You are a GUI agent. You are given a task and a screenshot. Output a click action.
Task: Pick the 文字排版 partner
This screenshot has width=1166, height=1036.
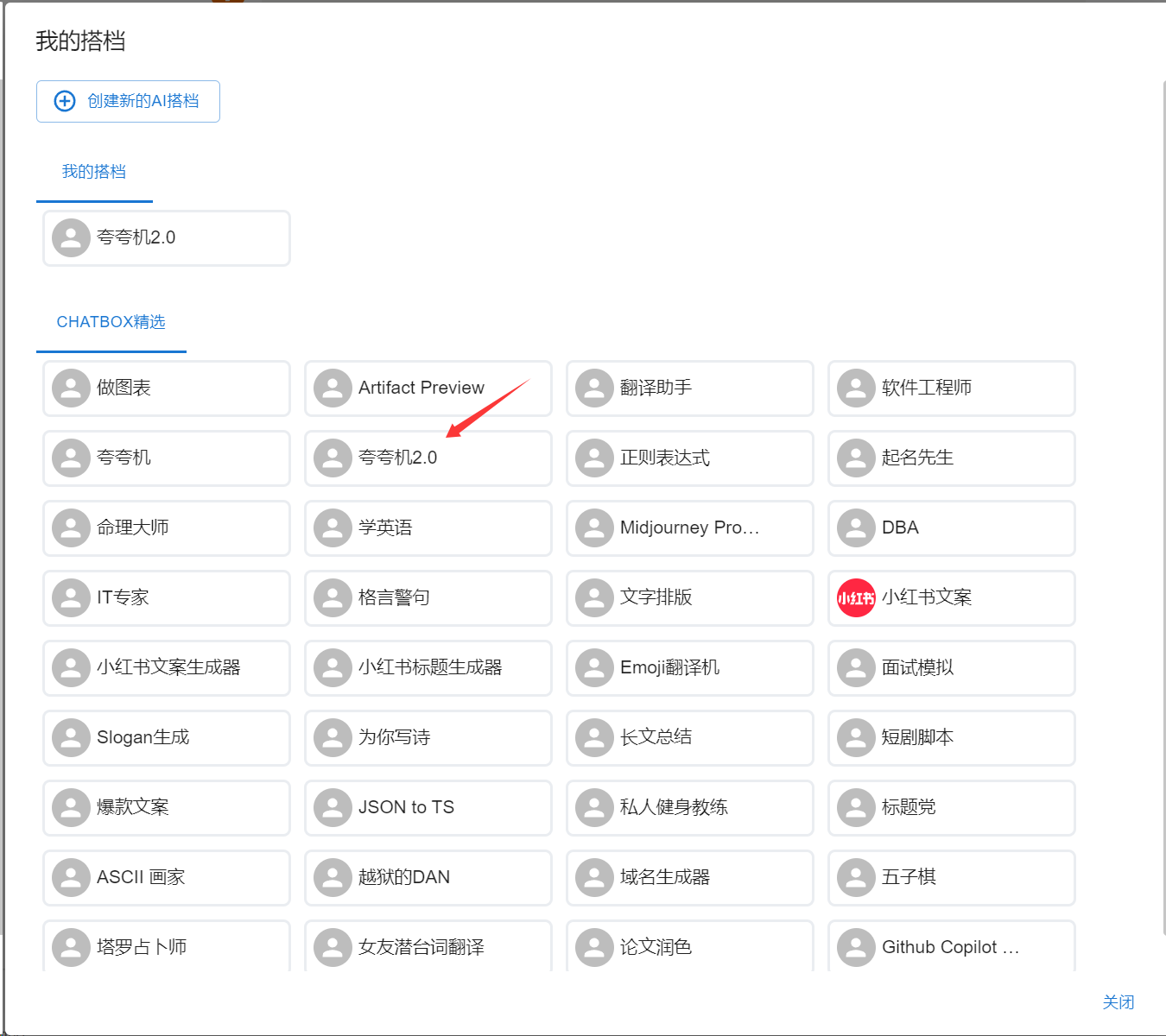[690, 598]
